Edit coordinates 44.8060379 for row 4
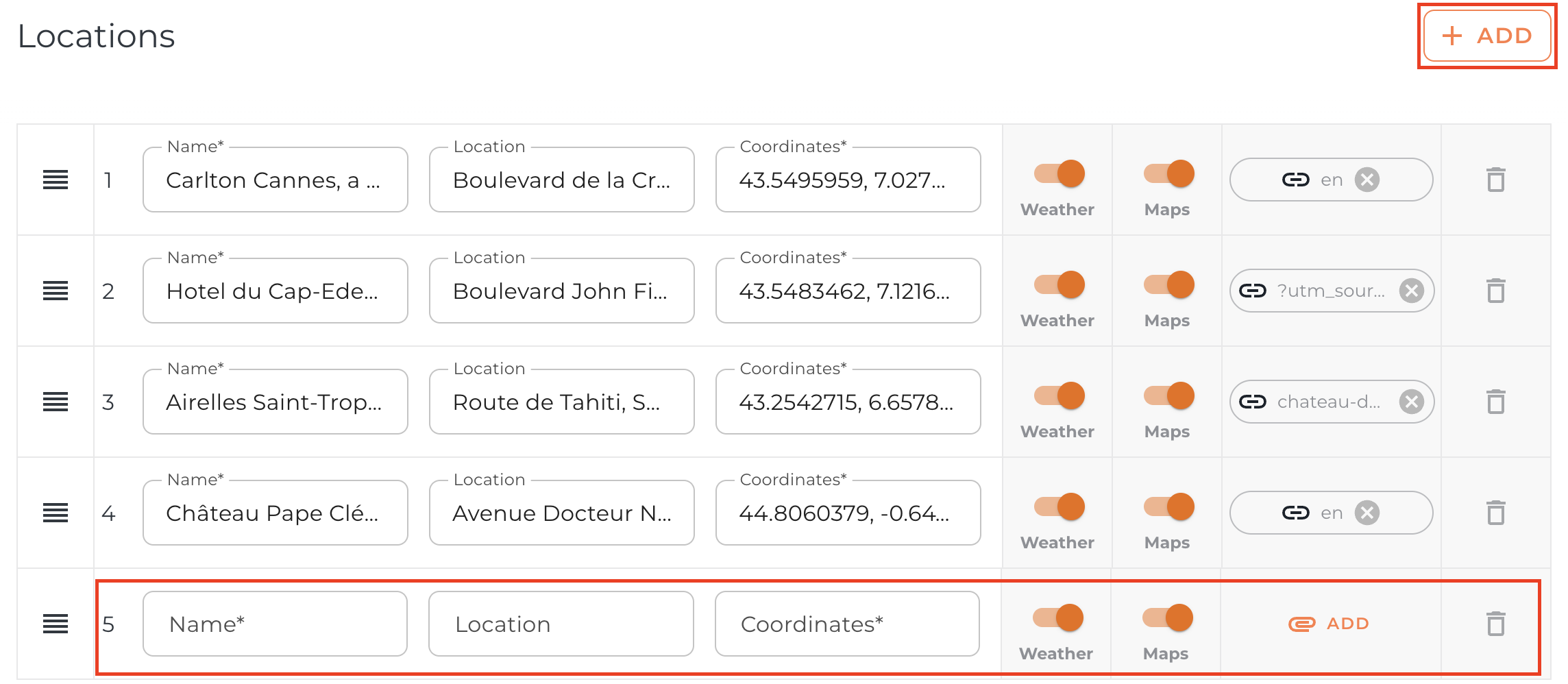This screenshot has width=1568, height=684. click(848, 513)
